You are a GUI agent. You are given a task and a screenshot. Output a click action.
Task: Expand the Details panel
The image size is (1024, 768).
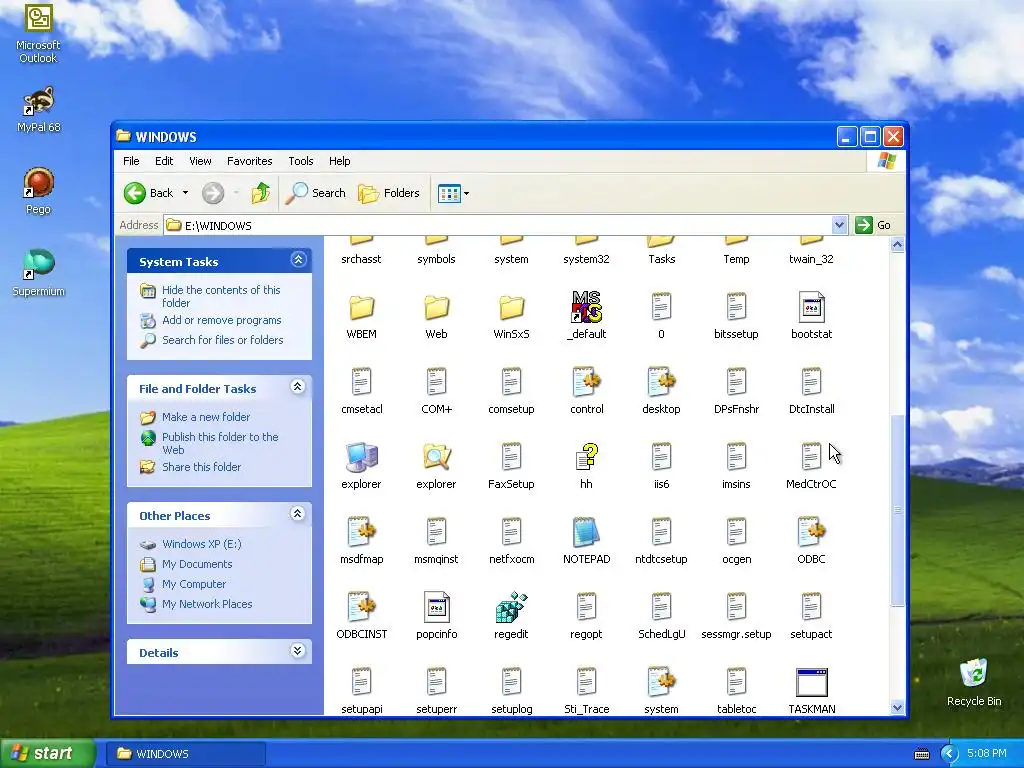[298, 650]
